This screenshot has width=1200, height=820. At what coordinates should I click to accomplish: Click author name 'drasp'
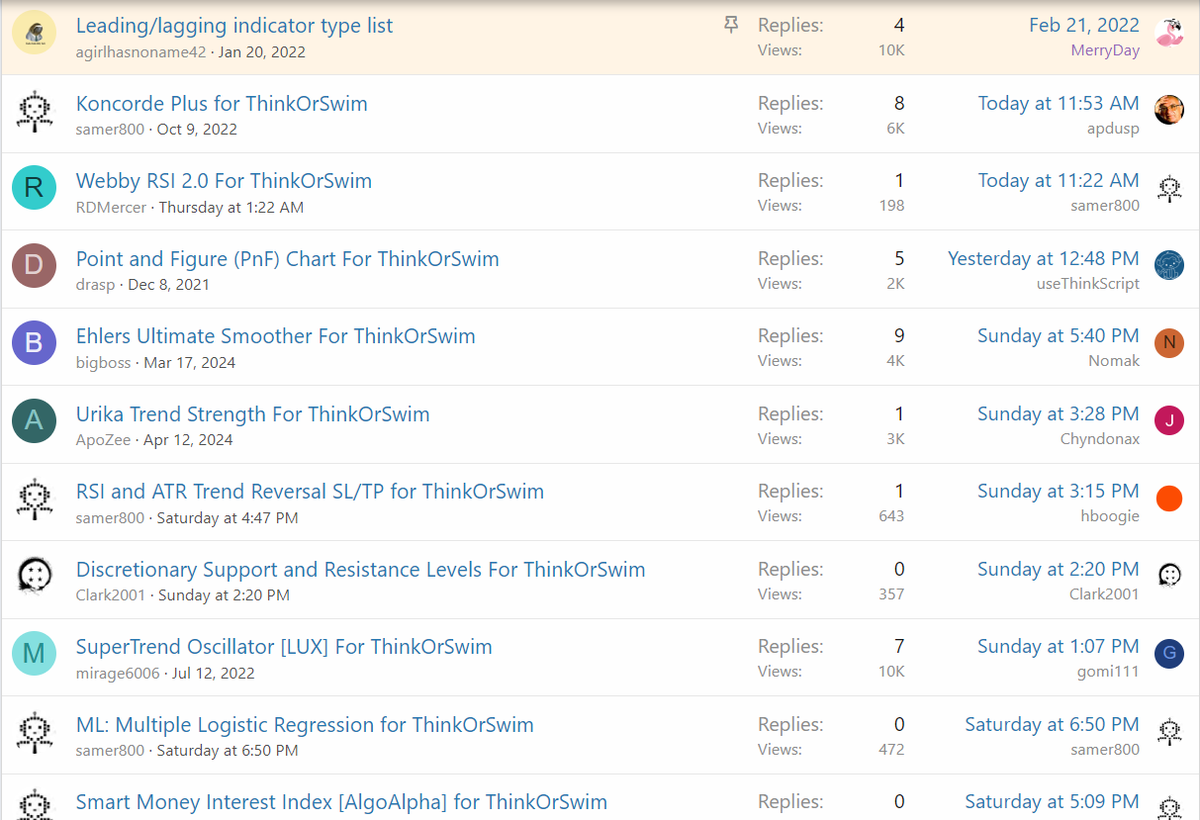click(95, 284)
